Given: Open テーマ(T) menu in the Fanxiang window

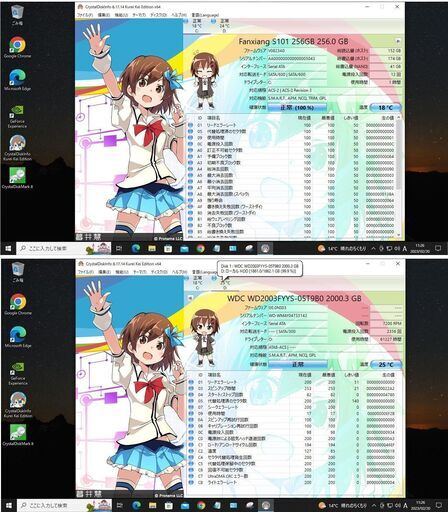Looking at the screenshot, I should [139, 15].
